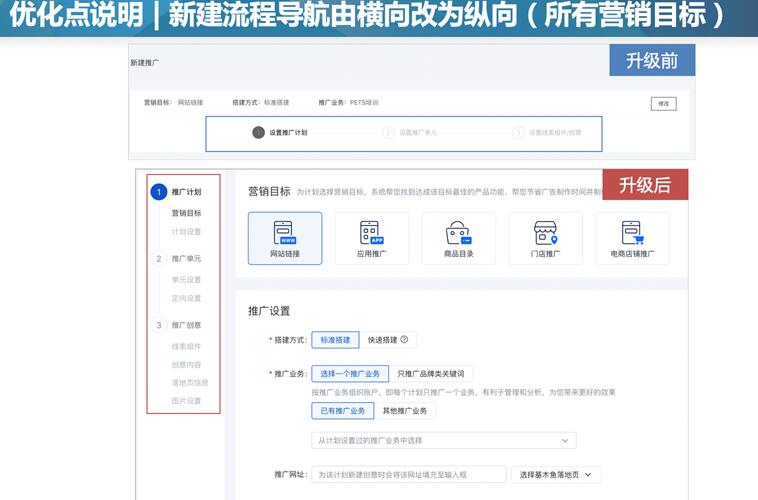Go to the 推广创意 step in the sidebar
758x500 pixels.
tap(187, 325)
